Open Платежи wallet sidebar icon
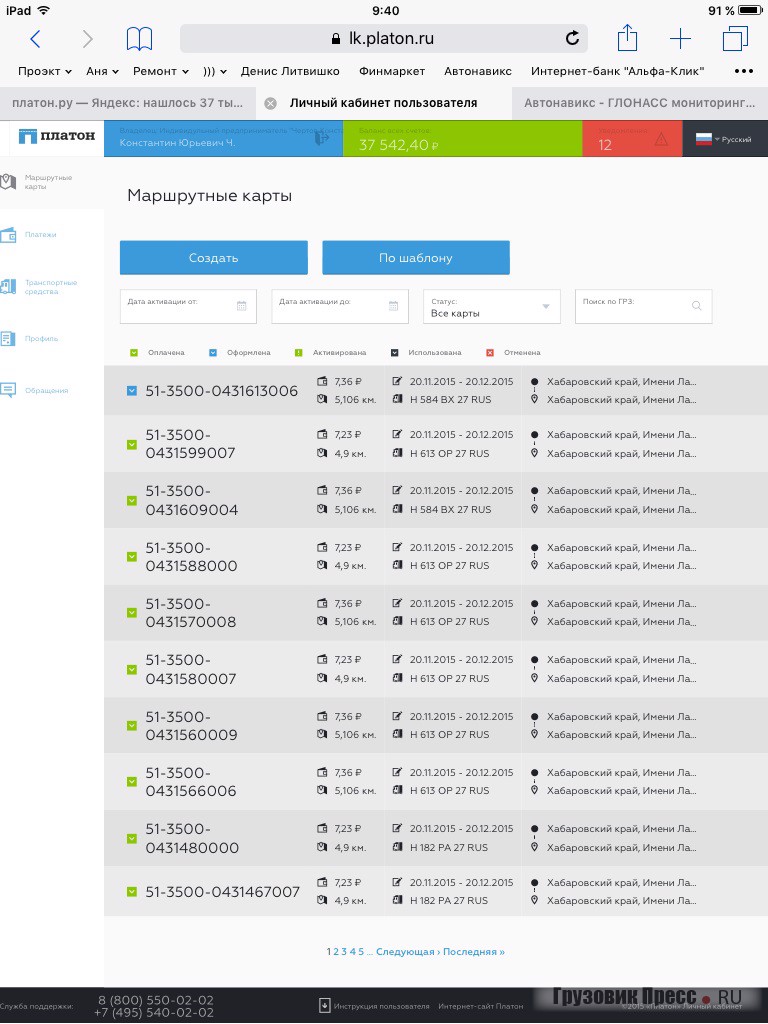This screenshot has height=1024, width=768. 8,234
